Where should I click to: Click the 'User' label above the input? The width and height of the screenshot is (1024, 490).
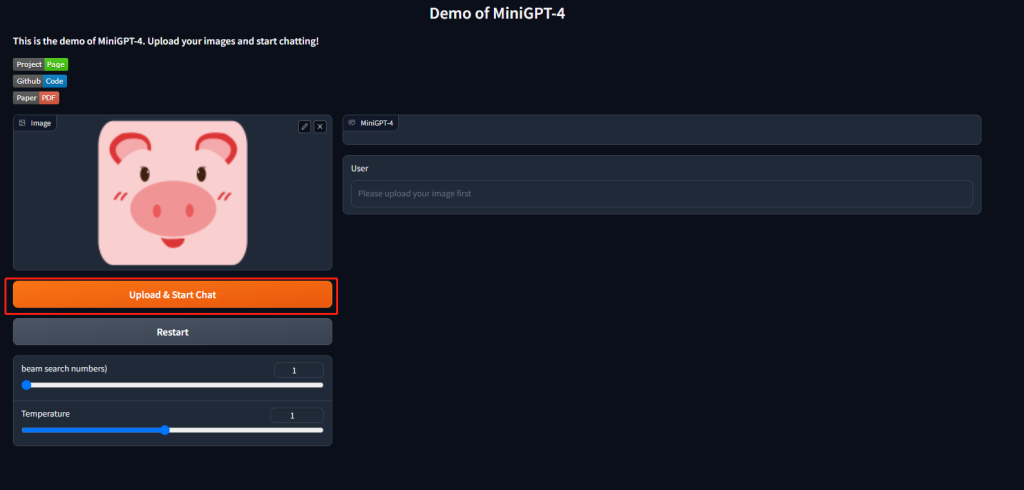pos(360,168)
